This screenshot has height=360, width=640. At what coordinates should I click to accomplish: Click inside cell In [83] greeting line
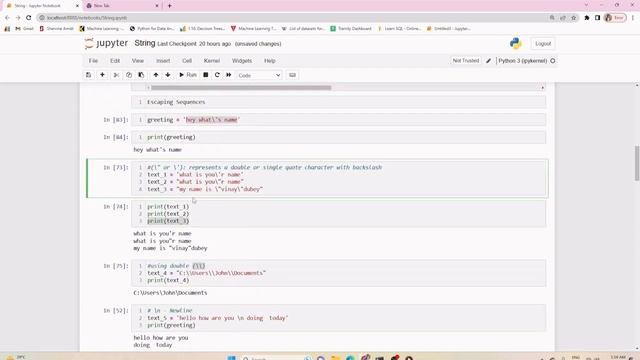(339, 120)
